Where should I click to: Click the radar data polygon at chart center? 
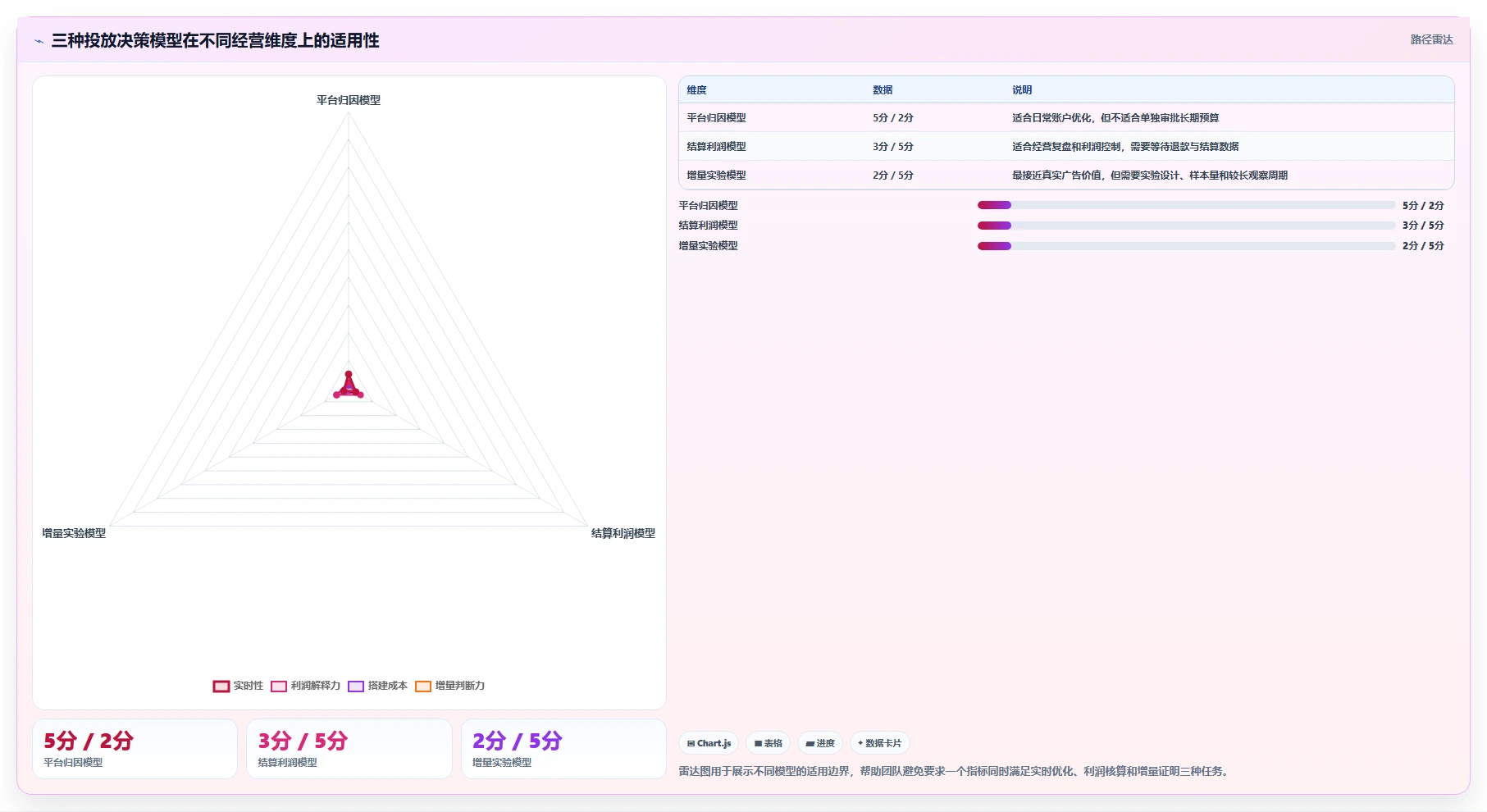tap(349, 388)
